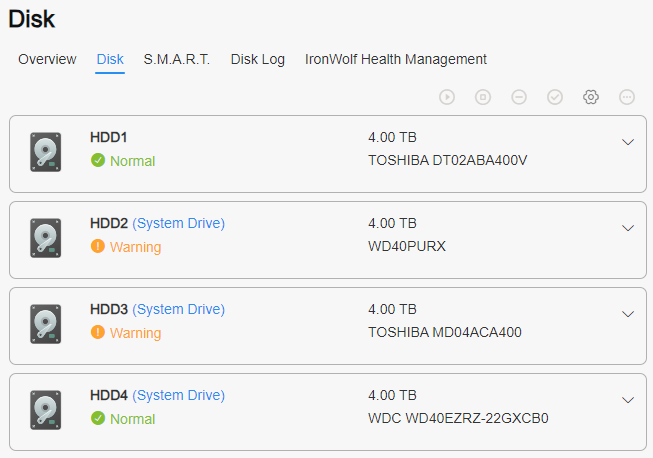Image resolution: width=653 pixels, height=458 pixels.
Task: Click HDD3 4.00 TB capacity
Action: (392, 309)
